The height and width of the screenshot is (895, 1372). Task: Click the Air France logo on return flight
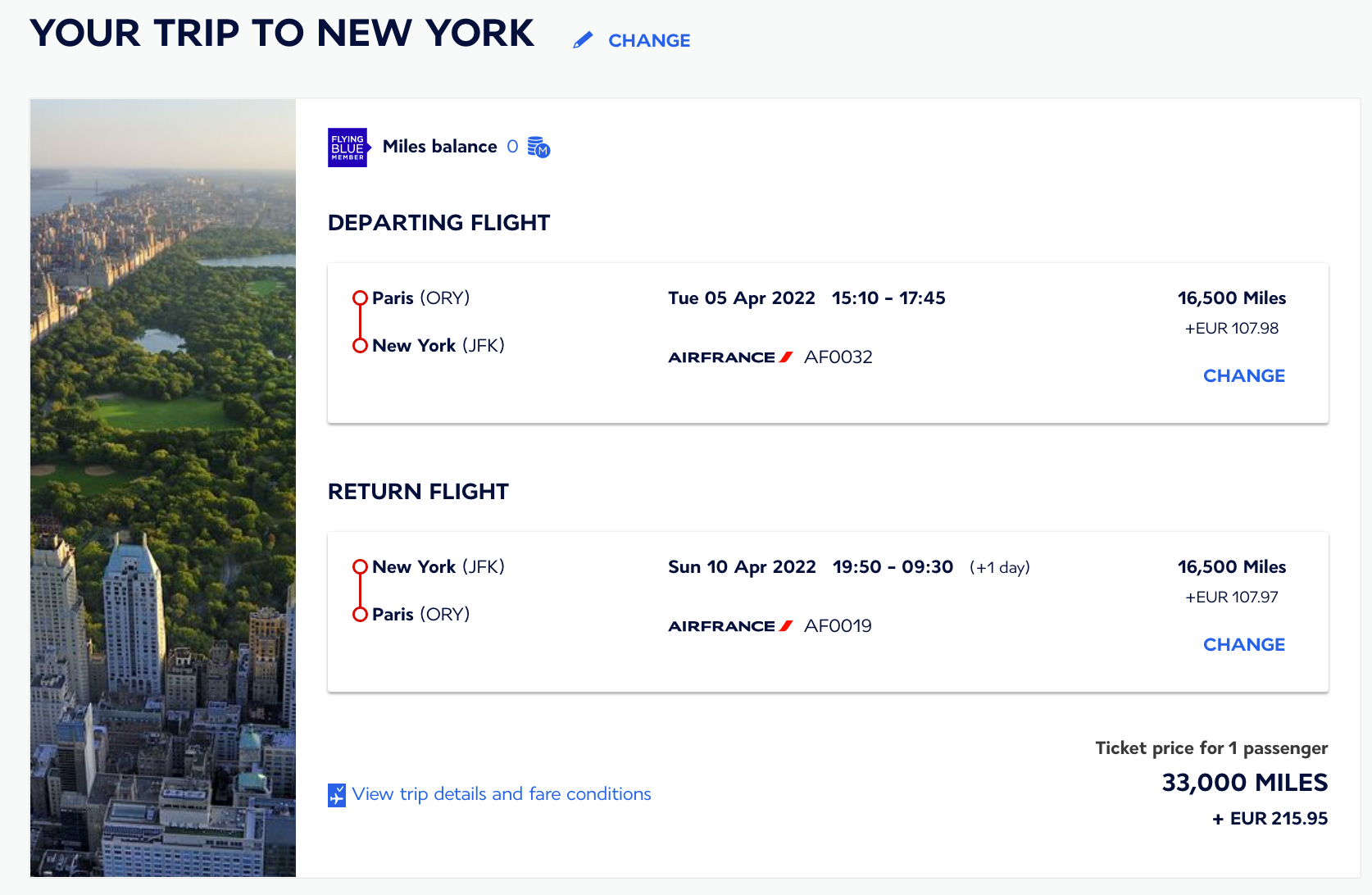click(x=730, y=626)
